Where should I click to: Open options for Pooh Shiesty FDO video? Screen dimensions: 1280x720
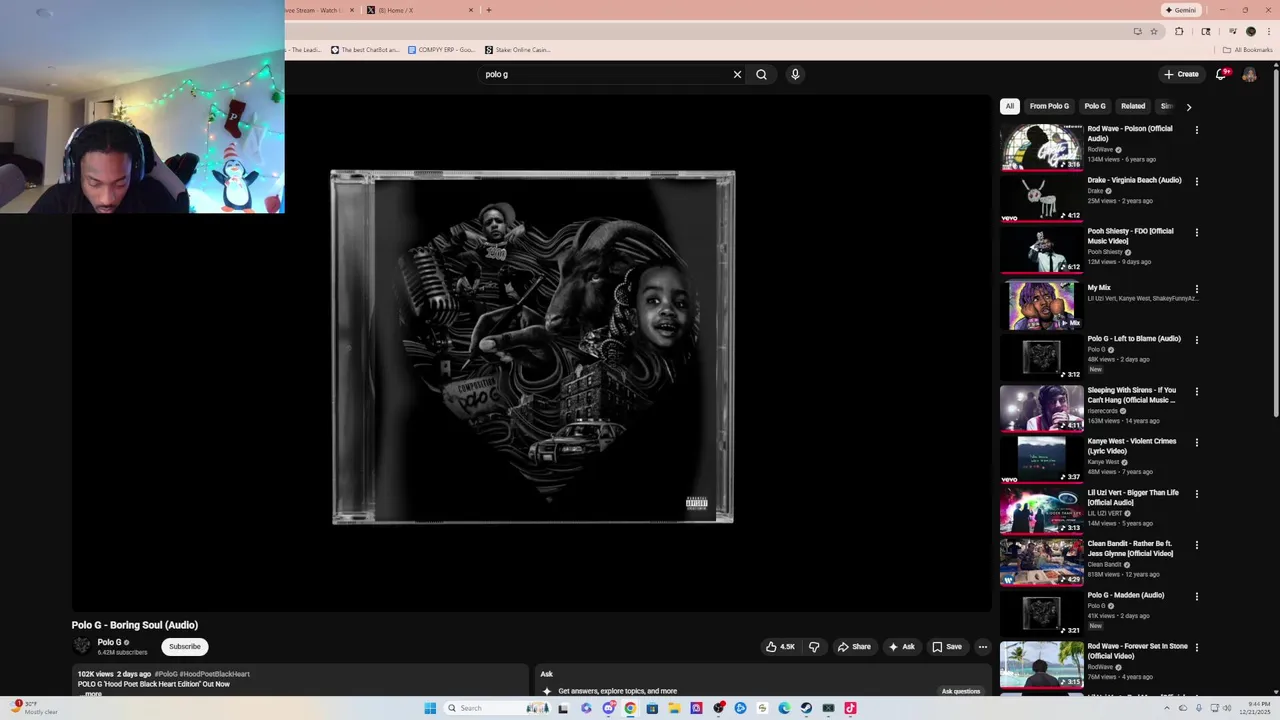[x=1196, y=232]
